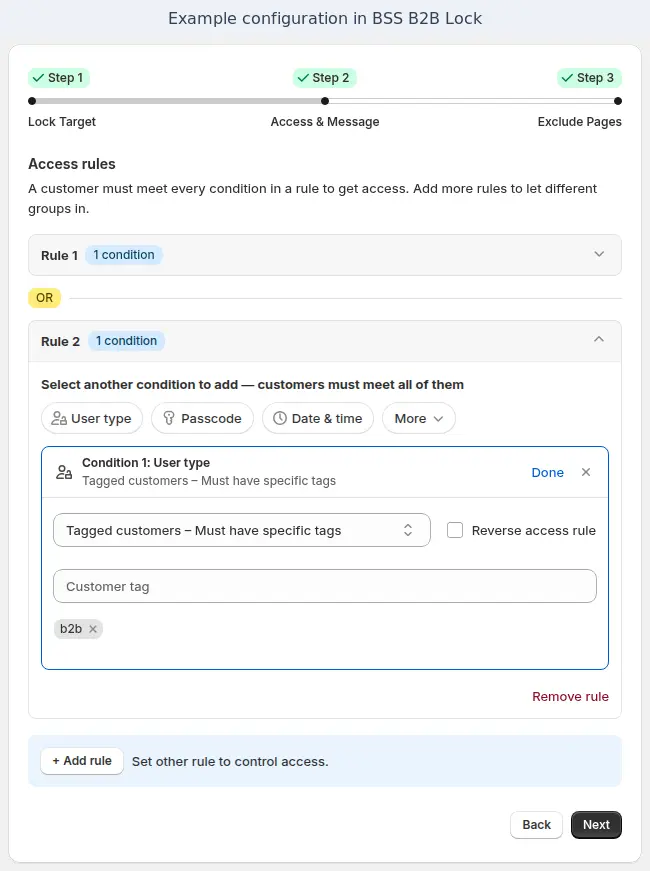The width and height of the screenshot is (650, 871).
Task: Add a User type condition
Action: [x=92, y=418]
